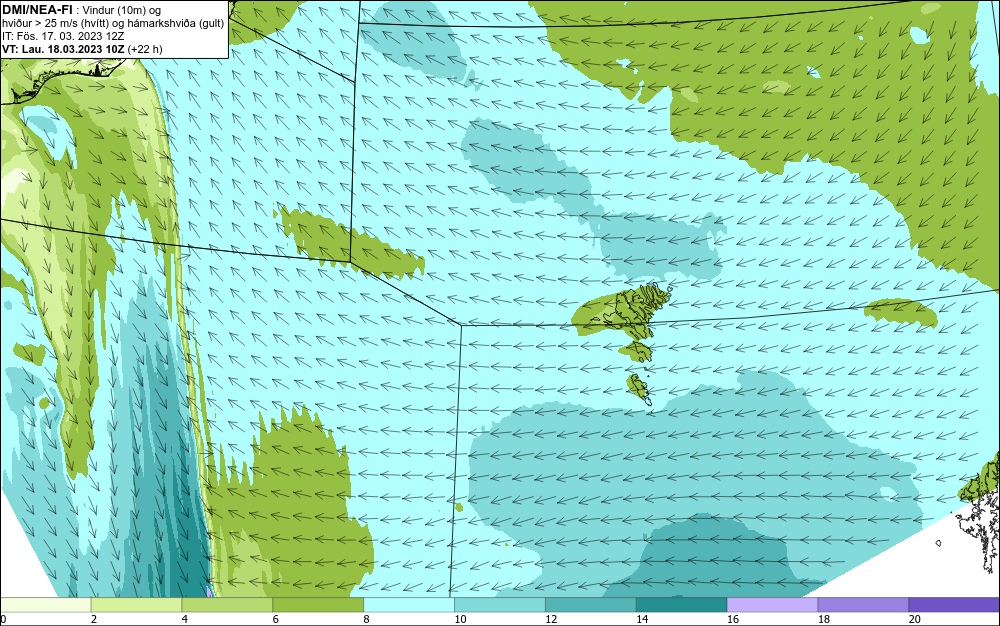The width and height of the screenshot is (1000, 626).
Task: Click the legend tick label '8'
Action: (x=366, y=619)
